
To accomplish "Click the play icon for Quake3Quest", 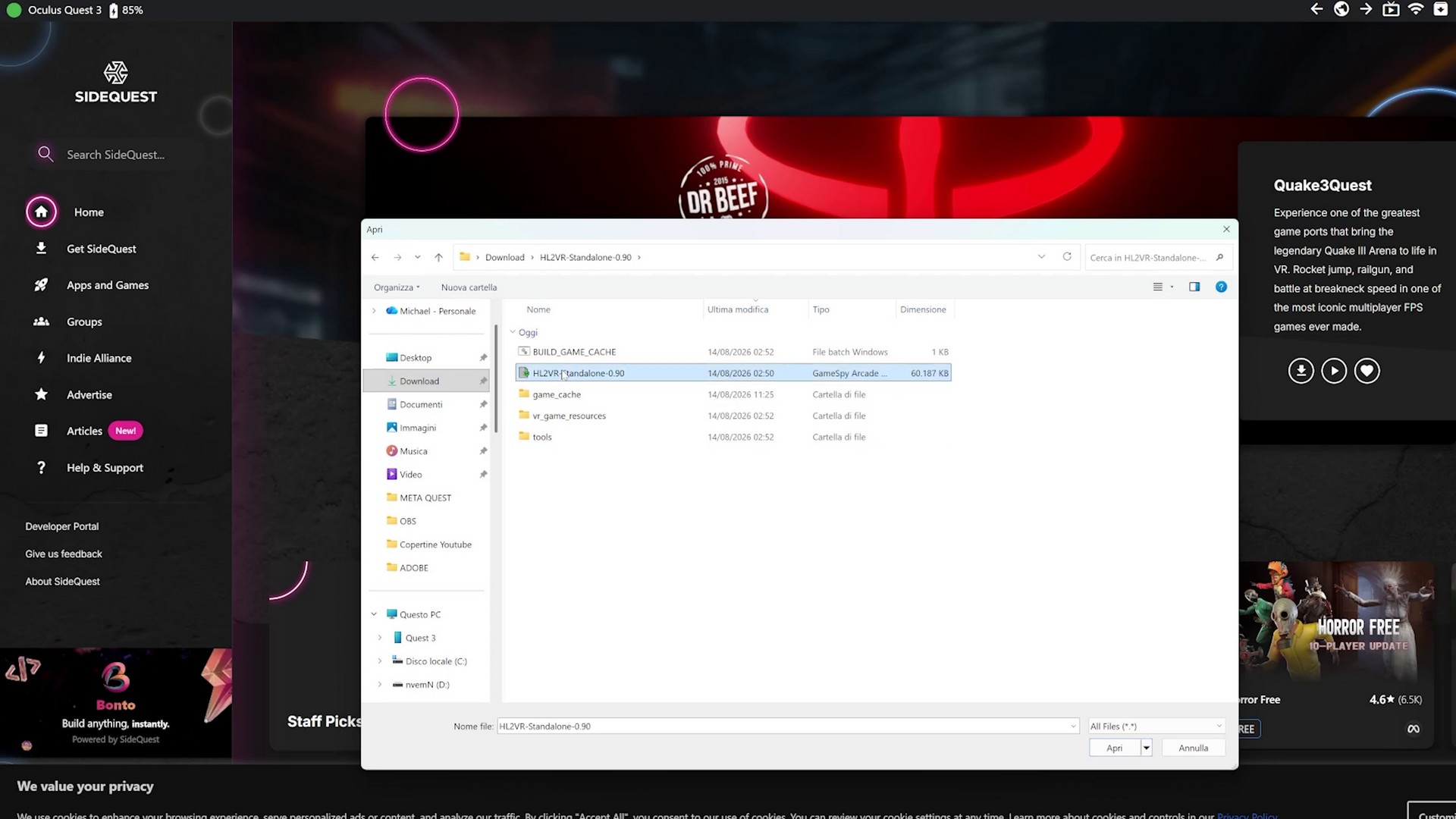I will (x=1334, y=371).
